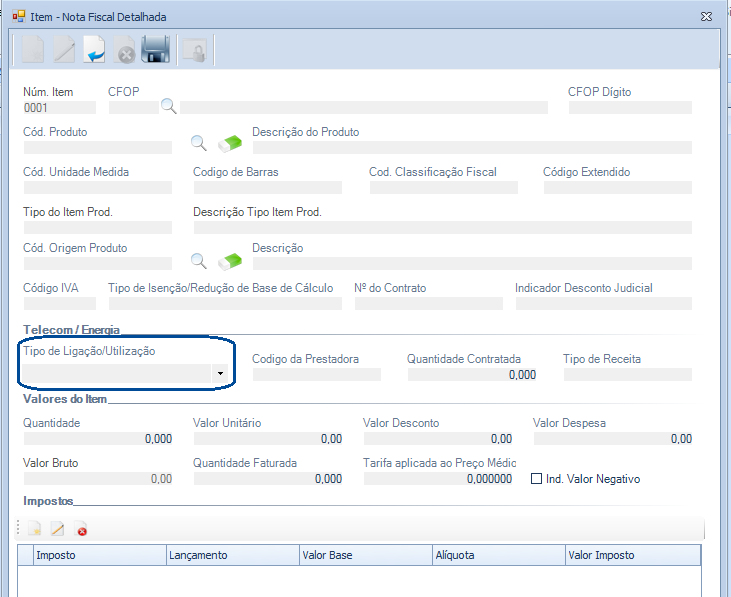The width and height of the screenshot is (731, 597).
Task: Clear Cód. Origem Produto with green eraser
Action: (230, 261)
